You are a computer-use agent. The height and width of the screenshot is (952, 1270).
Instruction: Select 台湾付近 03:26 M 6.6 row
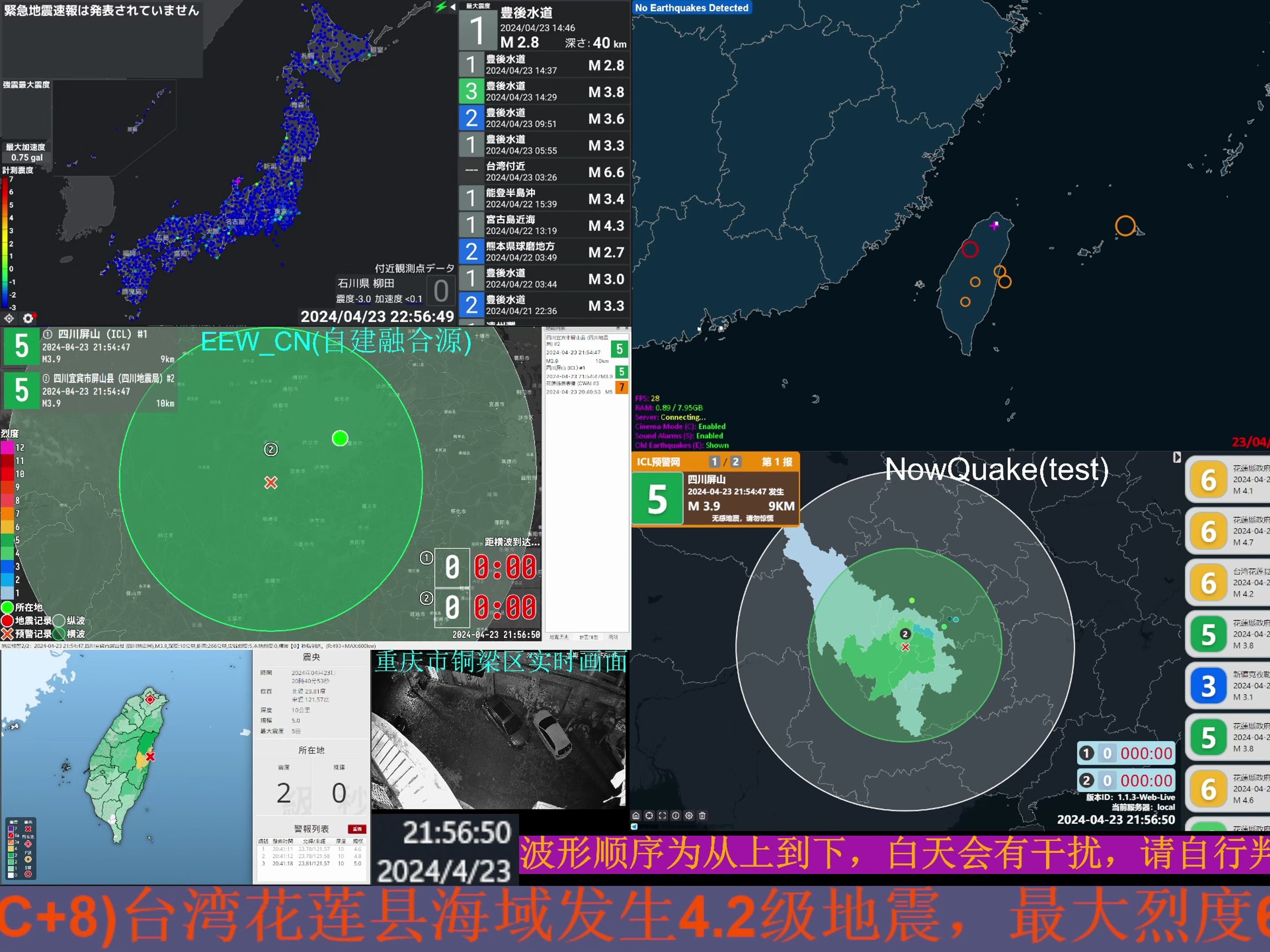coord(545,172)
